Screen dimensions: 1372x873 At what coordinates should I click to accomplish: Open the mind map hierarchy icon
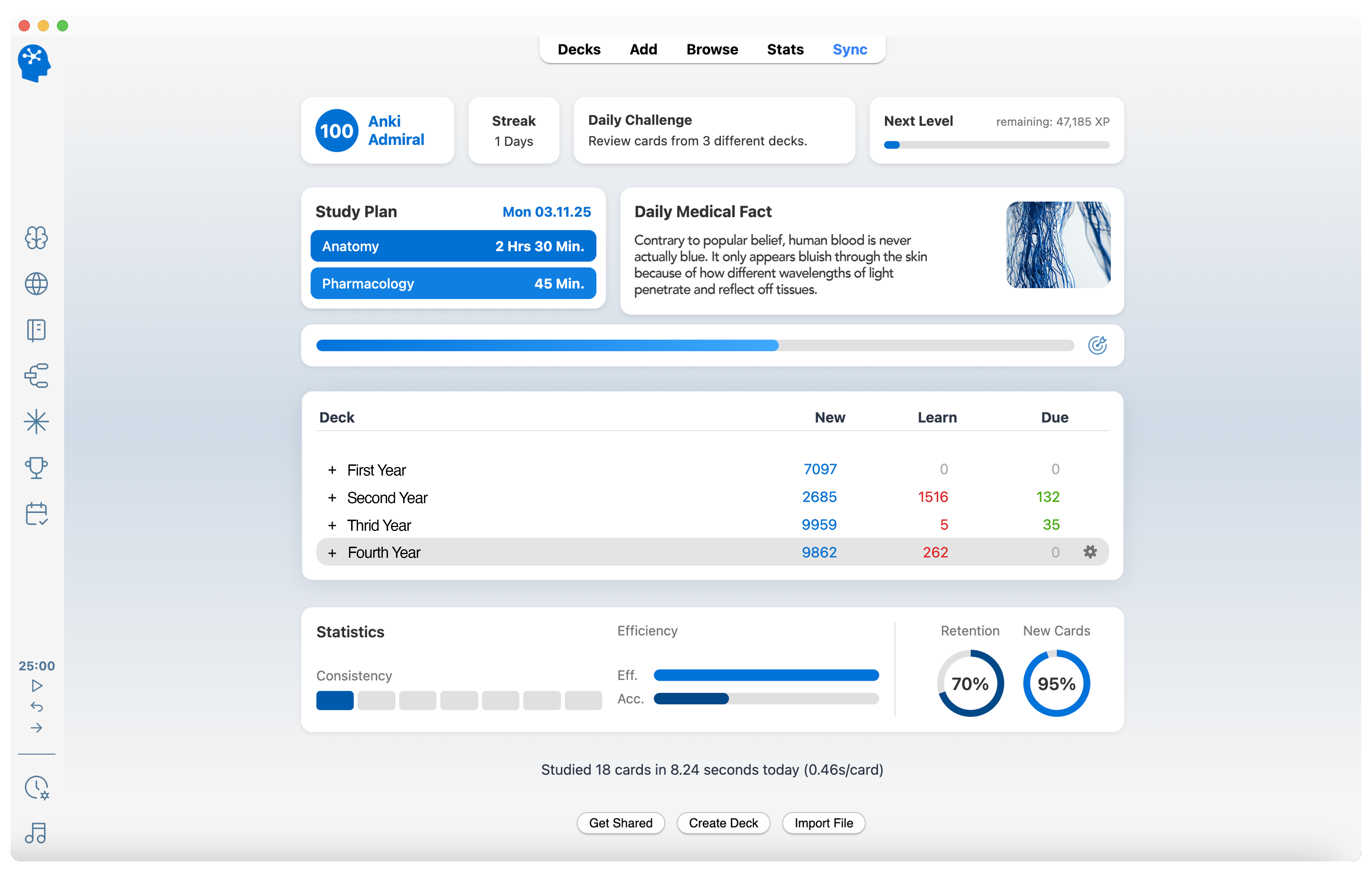(36, 376)
